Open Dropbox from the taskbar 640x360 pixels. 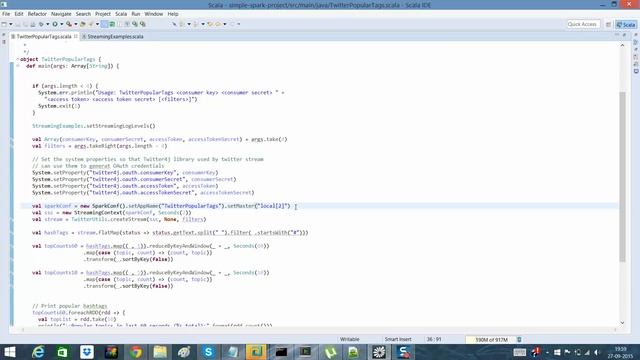(87, 352)
